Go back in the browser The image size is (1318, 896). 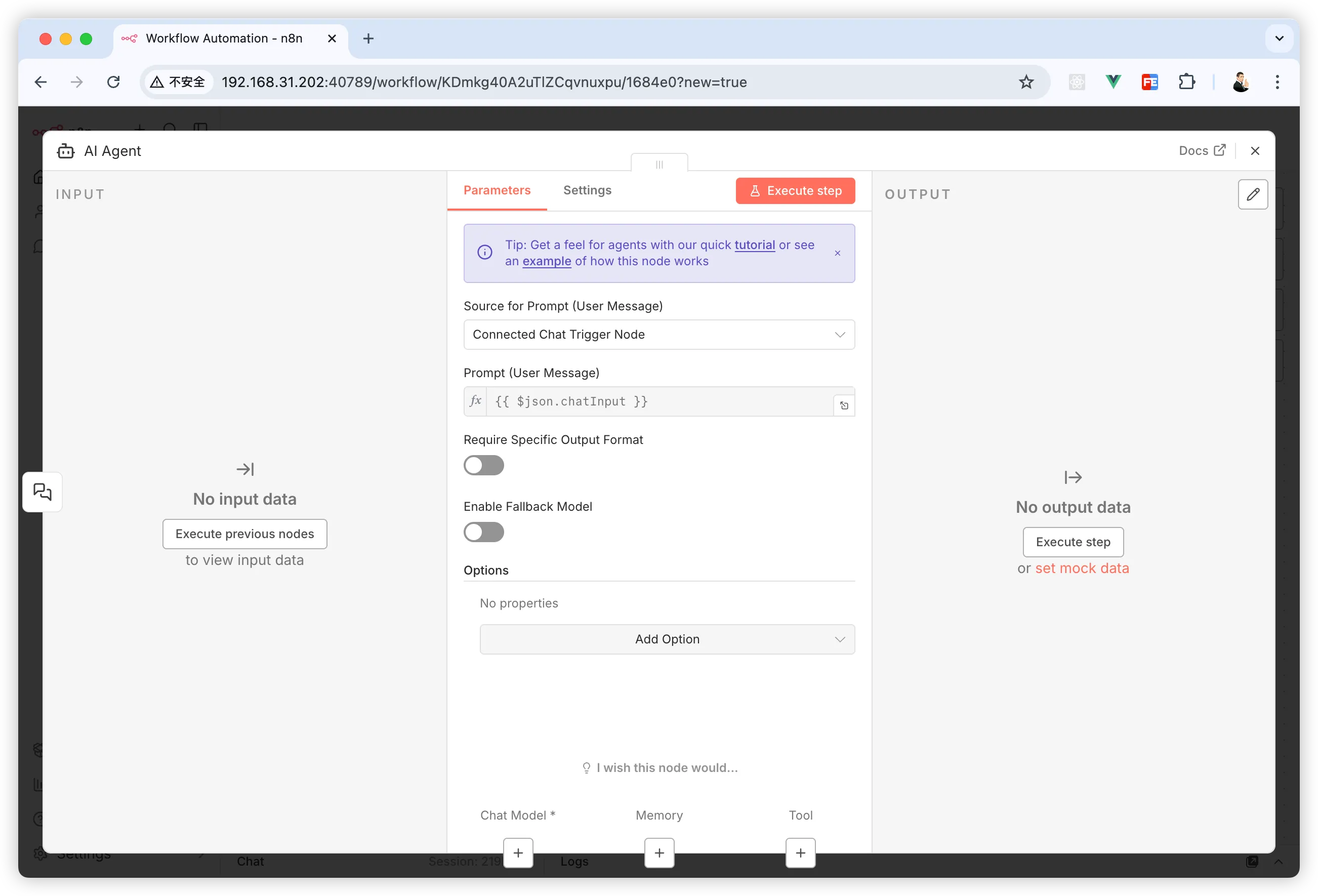tap(40, 82)
